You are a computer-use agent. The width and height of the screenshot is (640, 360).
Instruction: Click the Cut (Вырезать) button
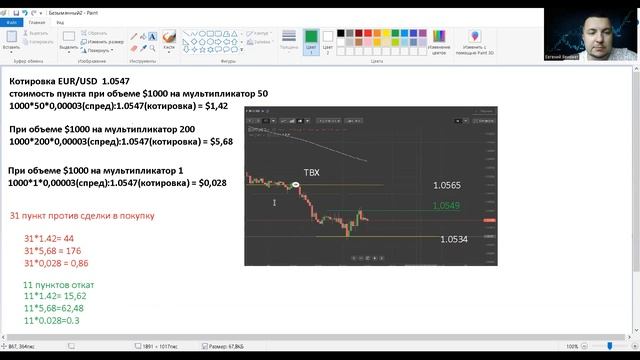pos(36,33)
